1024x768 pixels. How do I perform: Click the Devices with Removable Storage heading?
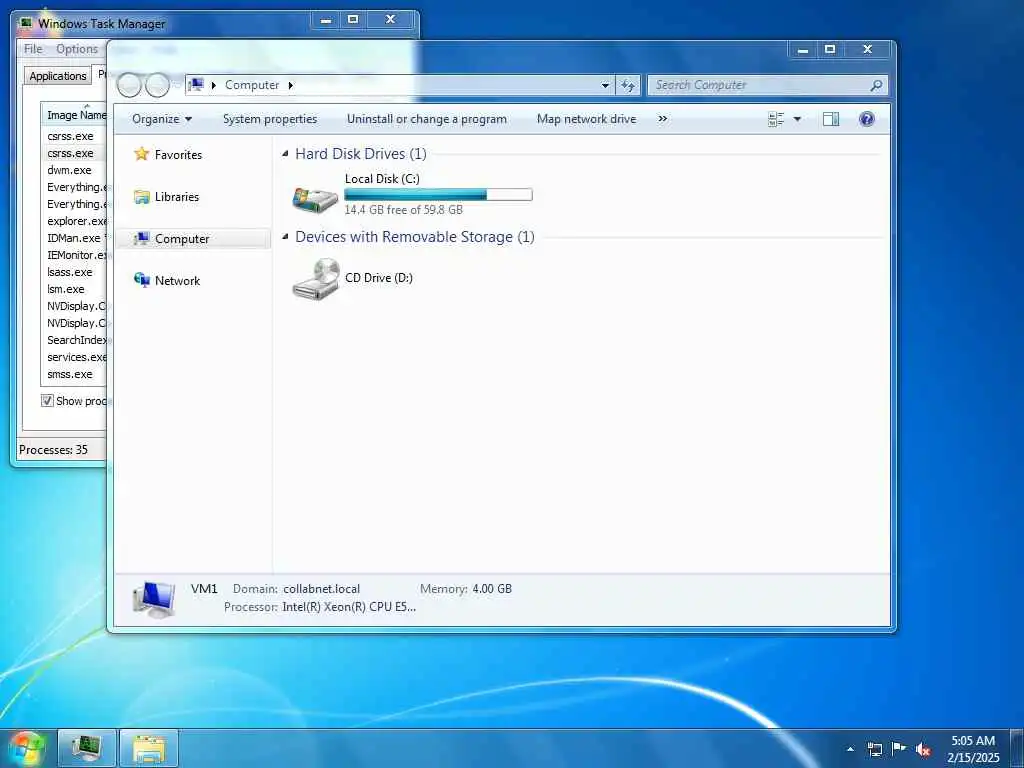[415, 236]
